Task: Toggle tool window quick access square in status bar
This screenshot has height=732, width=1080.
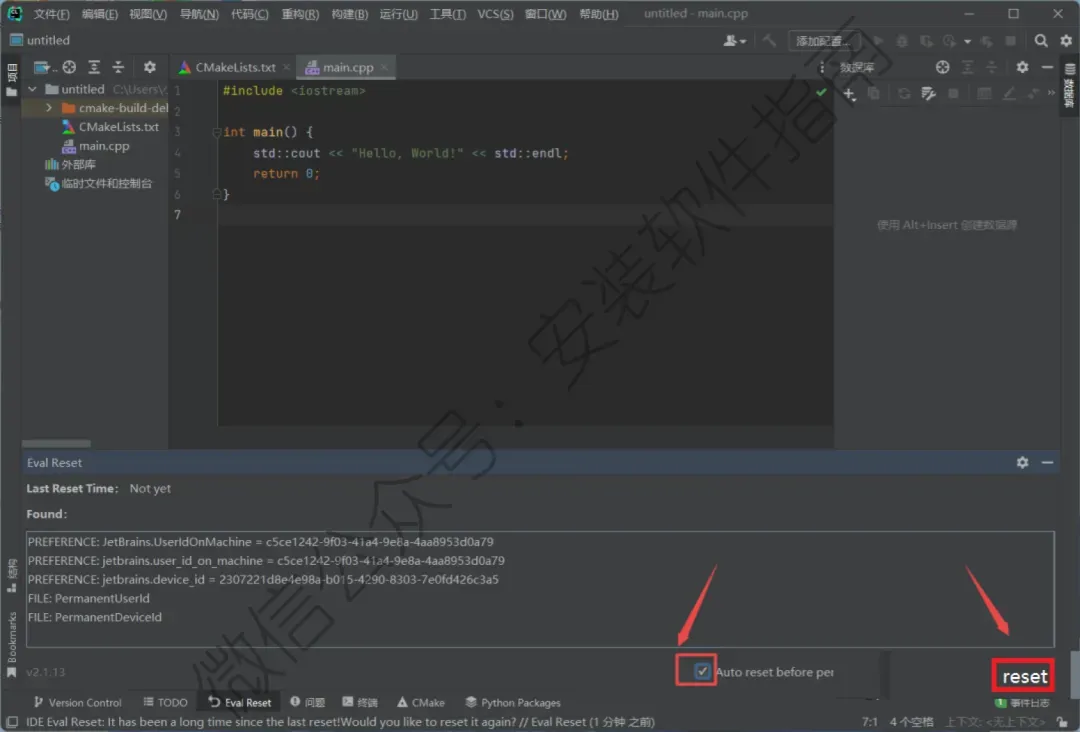Action: point(12,722)
